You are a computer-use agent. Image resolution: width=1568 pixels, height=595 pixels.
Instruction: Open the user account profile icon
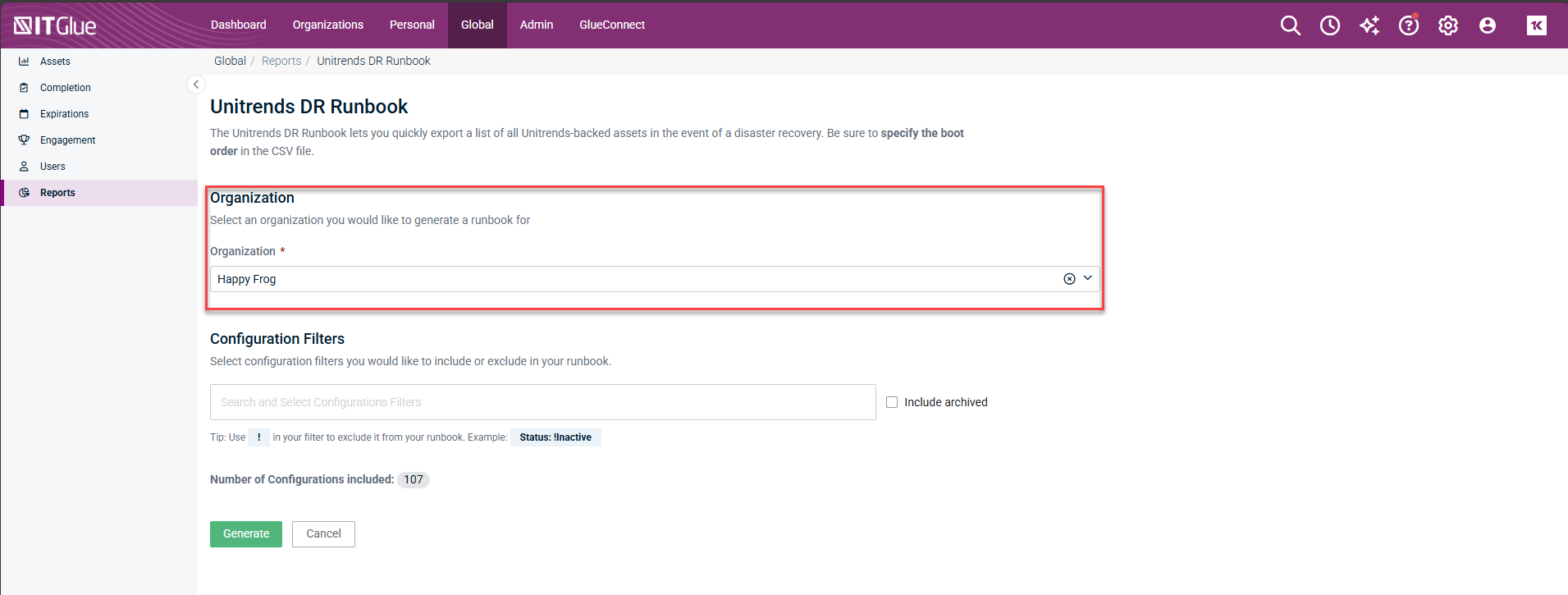(x=1487, y=25)
